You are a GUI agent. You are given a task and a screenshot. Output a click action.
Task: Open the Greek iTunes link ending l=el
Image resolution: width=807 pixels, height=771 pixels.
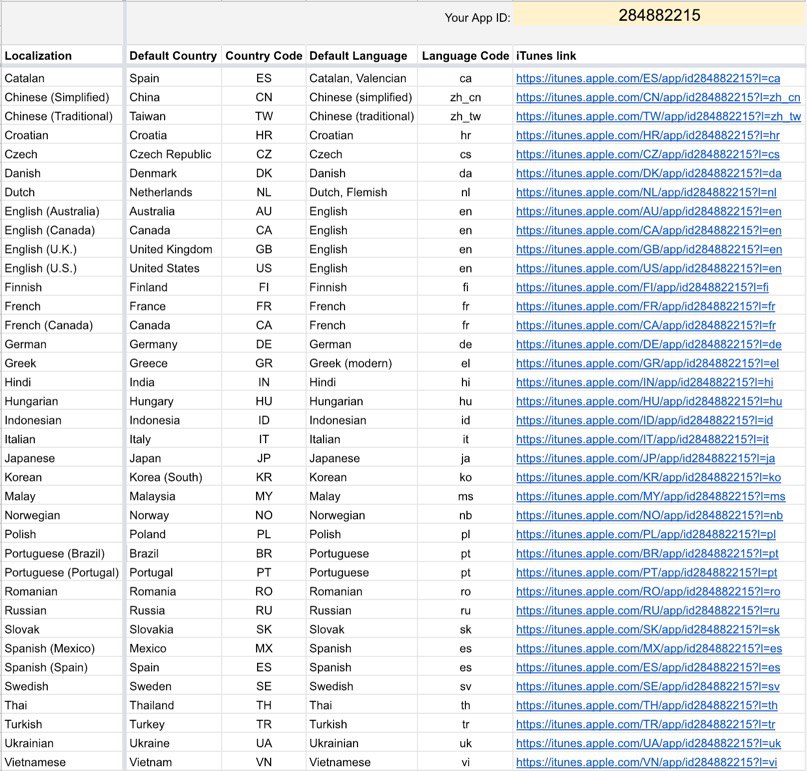click(x=647, y=364)
